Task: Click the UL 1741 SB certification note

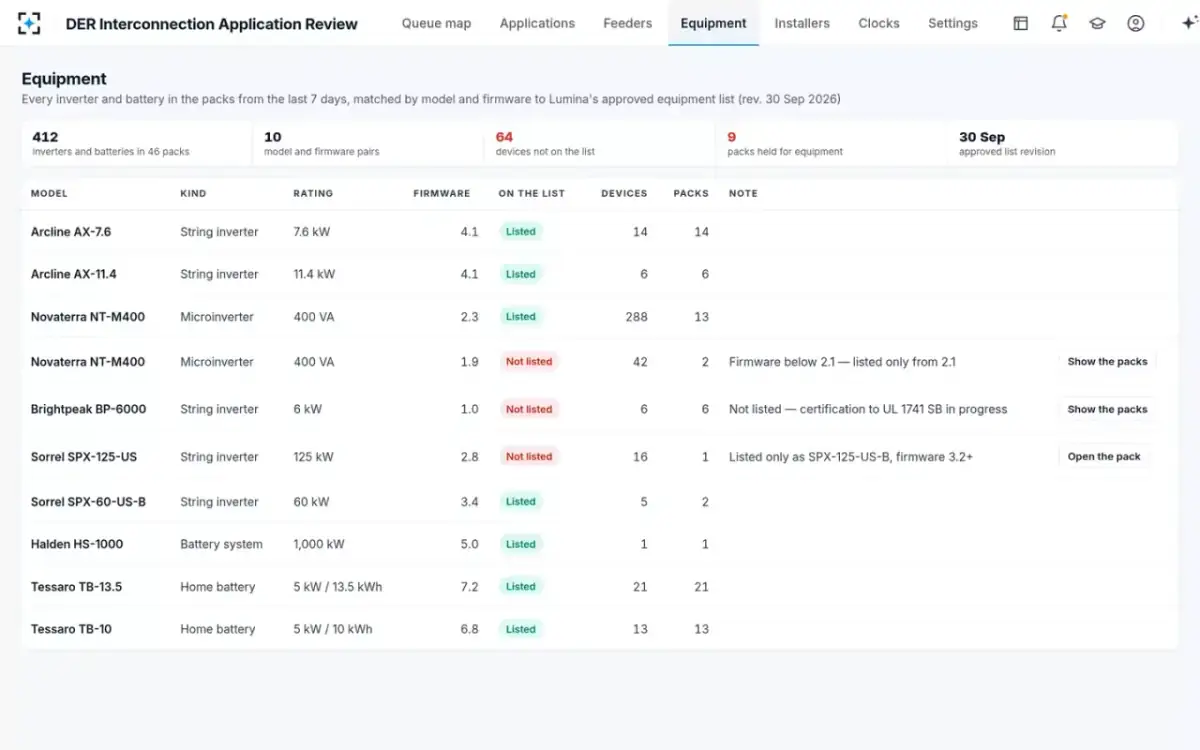Action: [x=868, y=409]
